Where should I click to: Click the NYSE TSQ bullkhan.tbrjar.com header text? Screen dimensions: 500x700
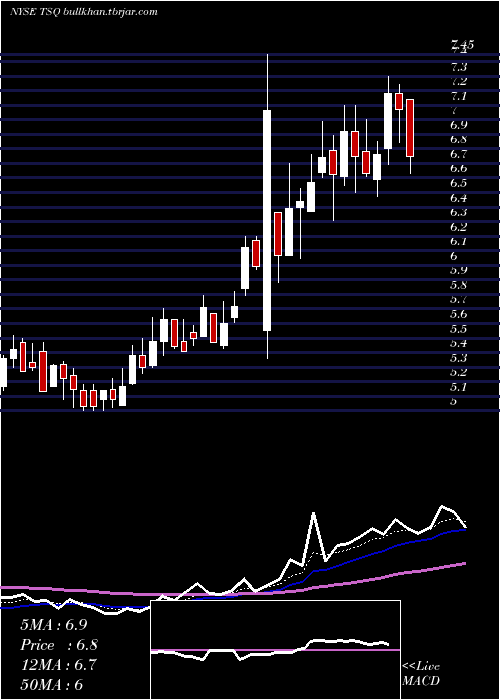(x=83, y=12)
